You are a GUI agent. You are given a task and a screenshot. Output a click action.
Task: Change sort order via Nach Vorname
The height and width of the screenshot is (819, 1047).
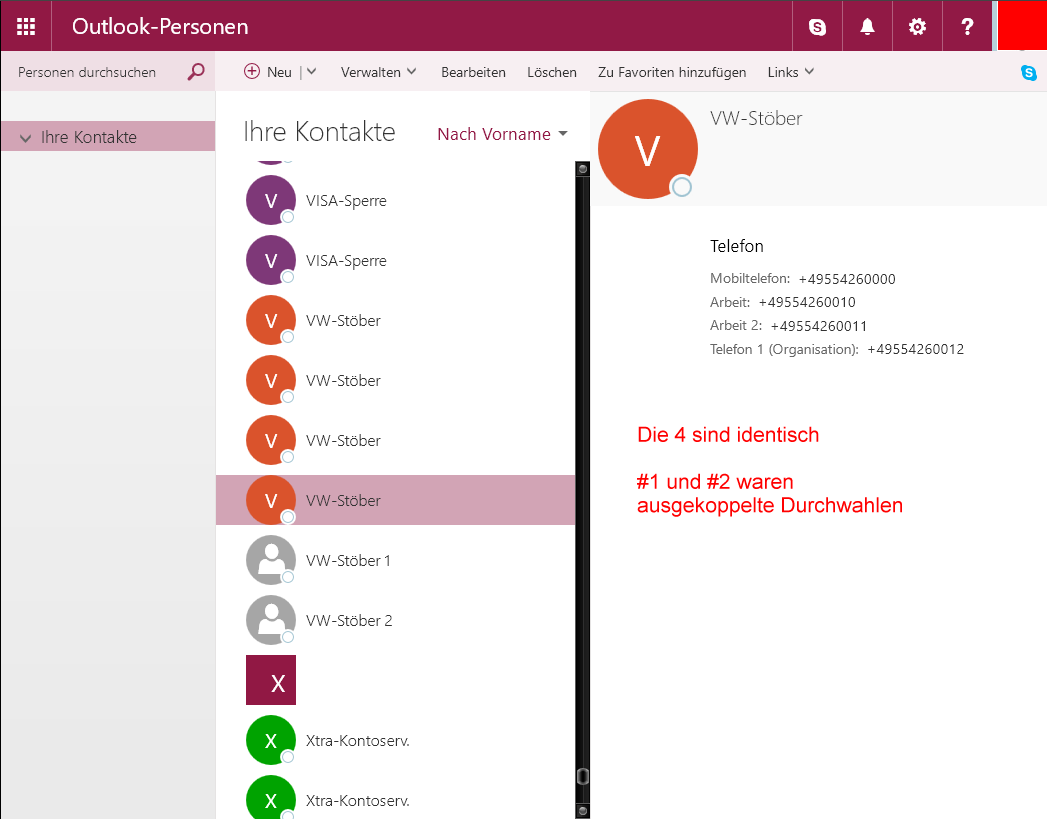click(x=502, y=134)
